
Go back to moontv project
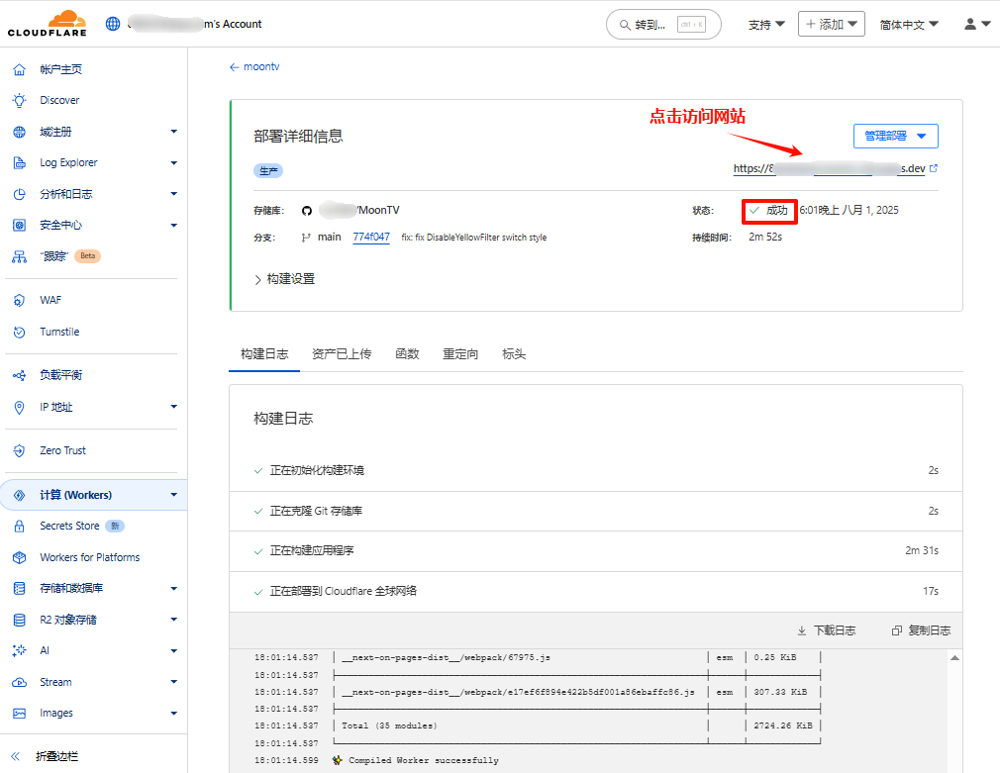254,67
